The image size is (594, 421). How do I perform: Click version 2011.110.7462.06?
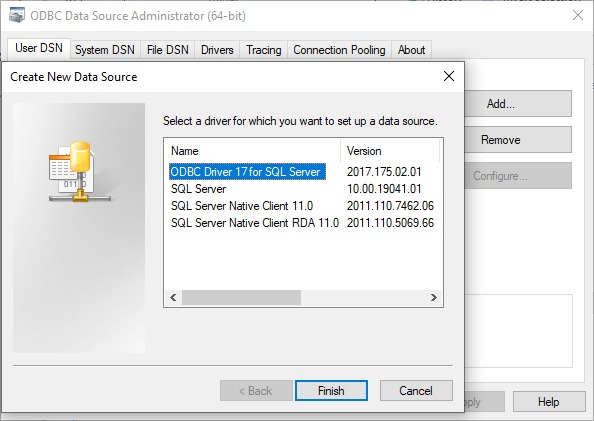pos(390,206)
